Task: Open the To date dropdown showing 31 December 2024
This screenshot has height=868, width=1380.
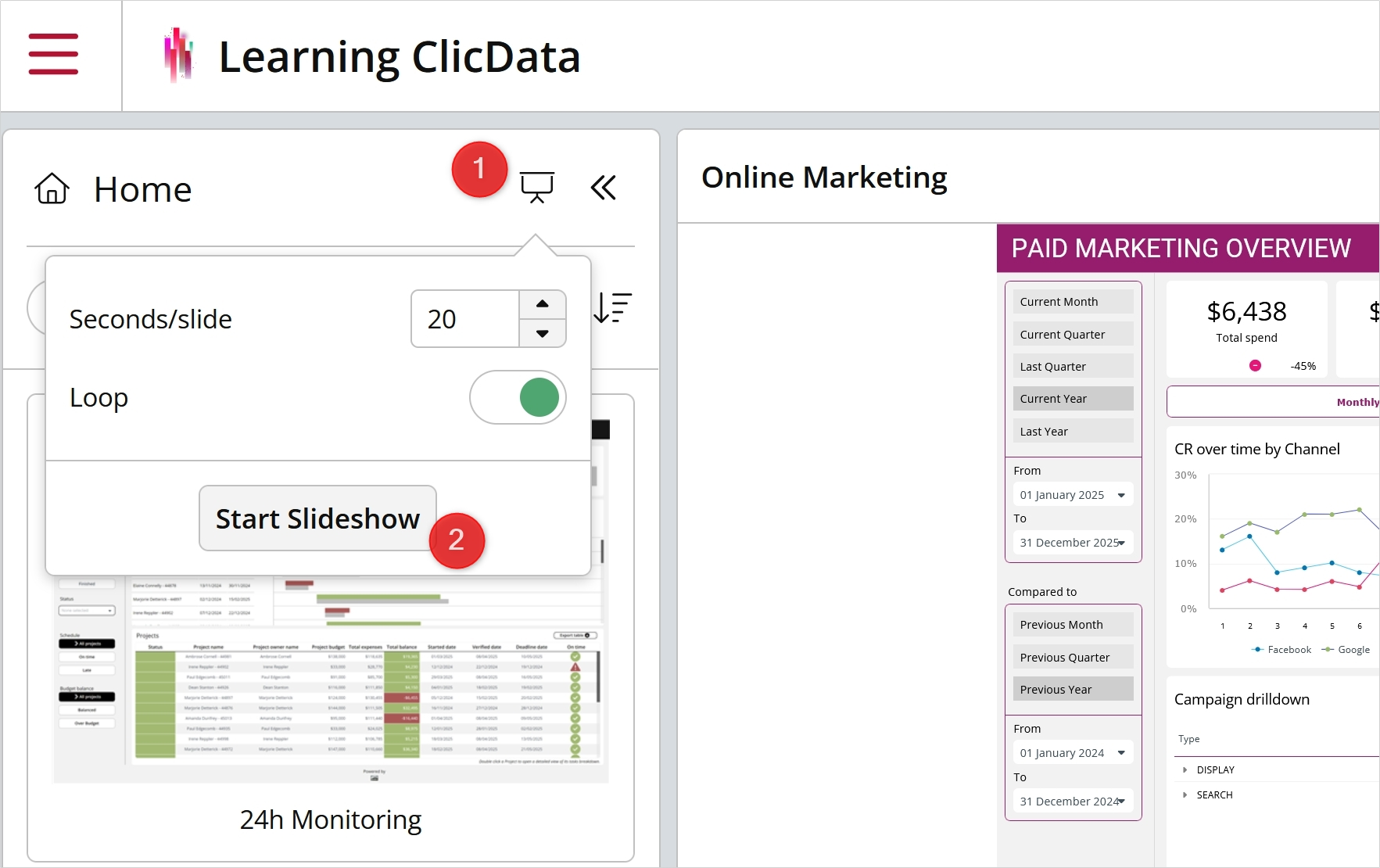Action: pos(1073,801)
